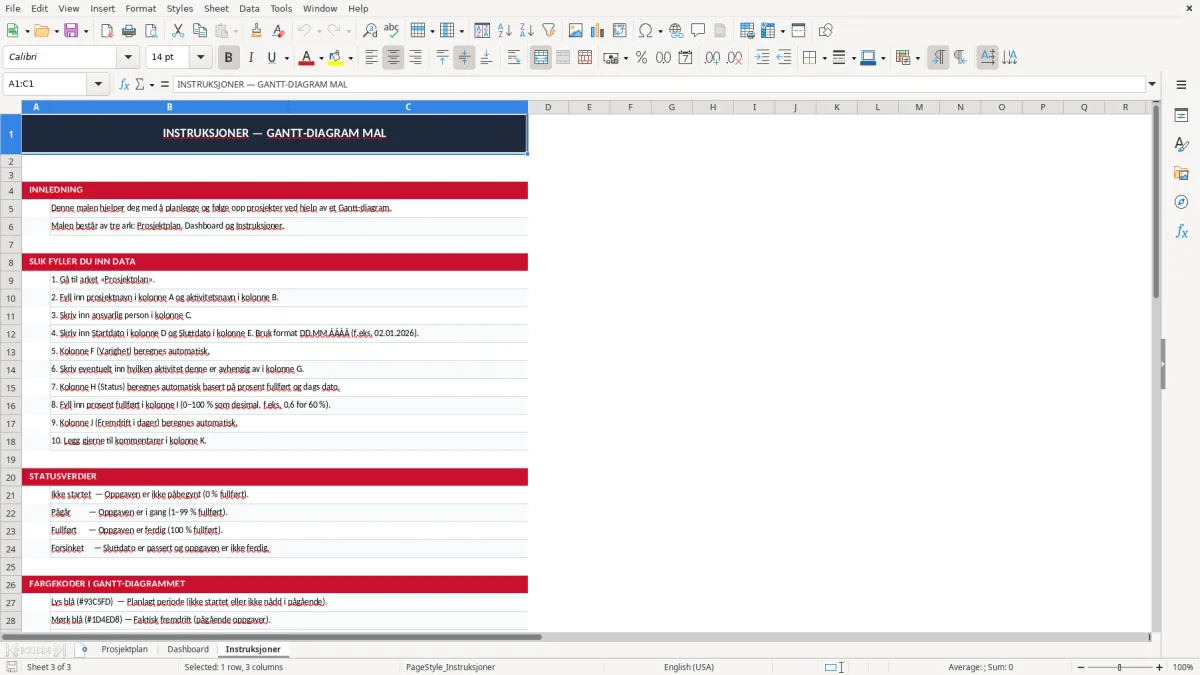Open the underline style dropdown arrow
The width and height of the screenshot is (1200, 675).
coord(286,58)
